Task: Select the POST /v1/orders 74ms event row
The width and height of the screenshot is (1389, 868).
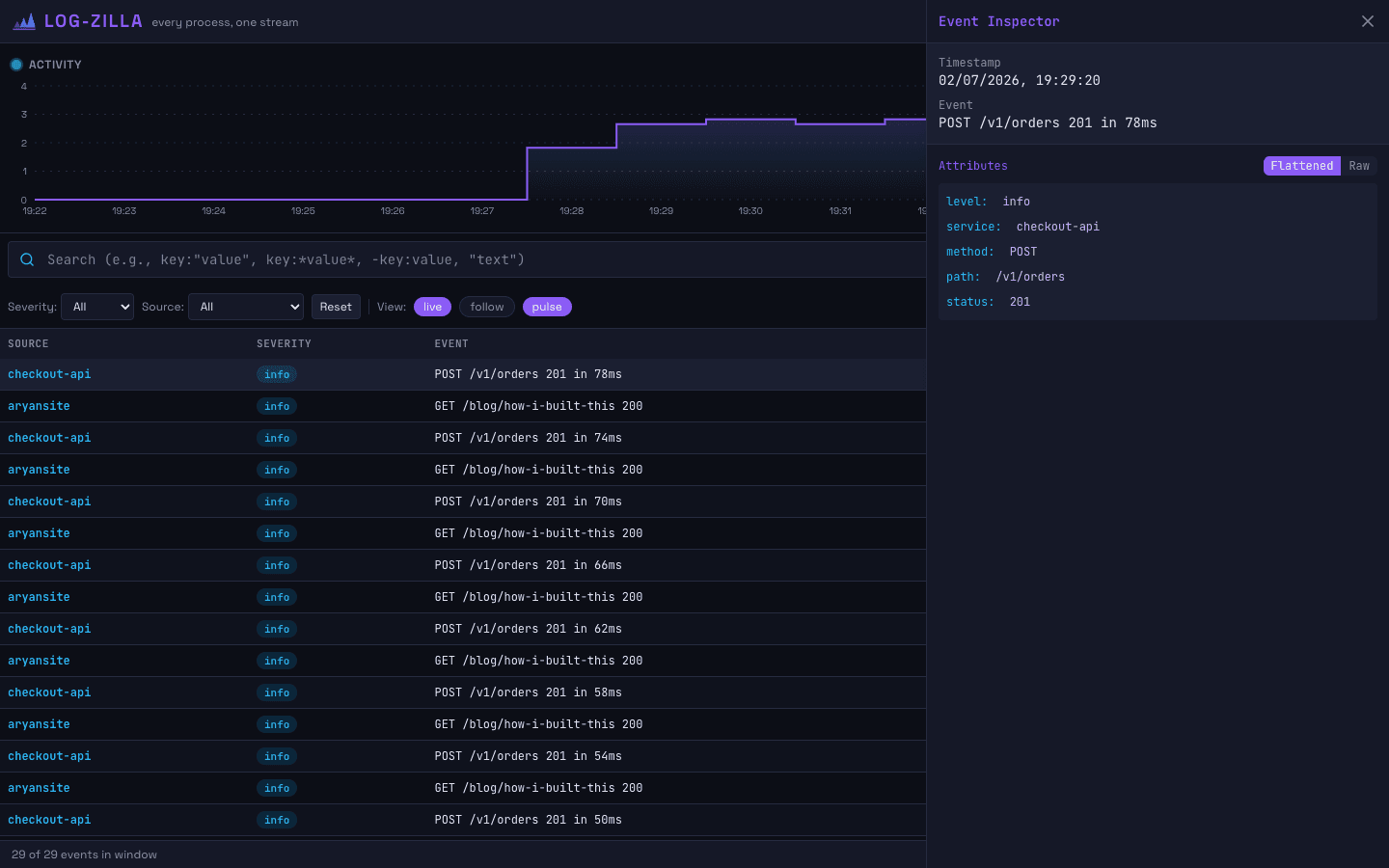Action: pos(463,438)
